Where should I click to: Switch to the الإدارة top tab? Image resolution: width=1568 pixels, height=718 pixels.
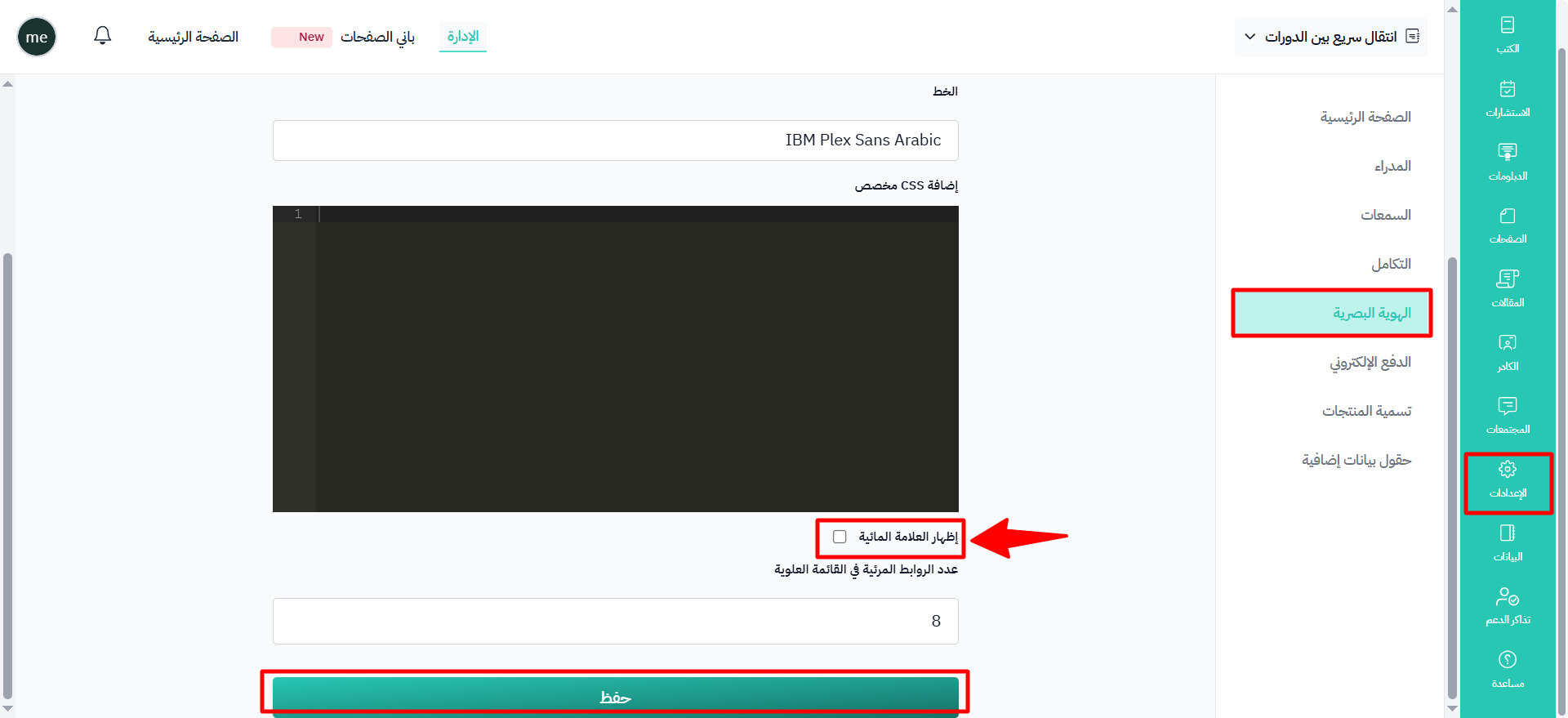(x=462, y=37)
